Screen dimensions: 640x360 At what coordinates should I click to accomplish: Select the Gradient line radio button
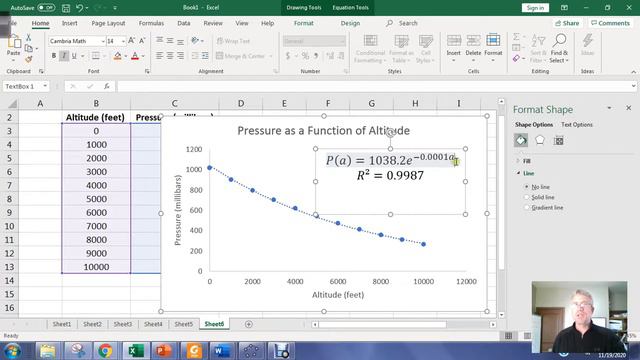pyautogui.click(x=527, y=207)
